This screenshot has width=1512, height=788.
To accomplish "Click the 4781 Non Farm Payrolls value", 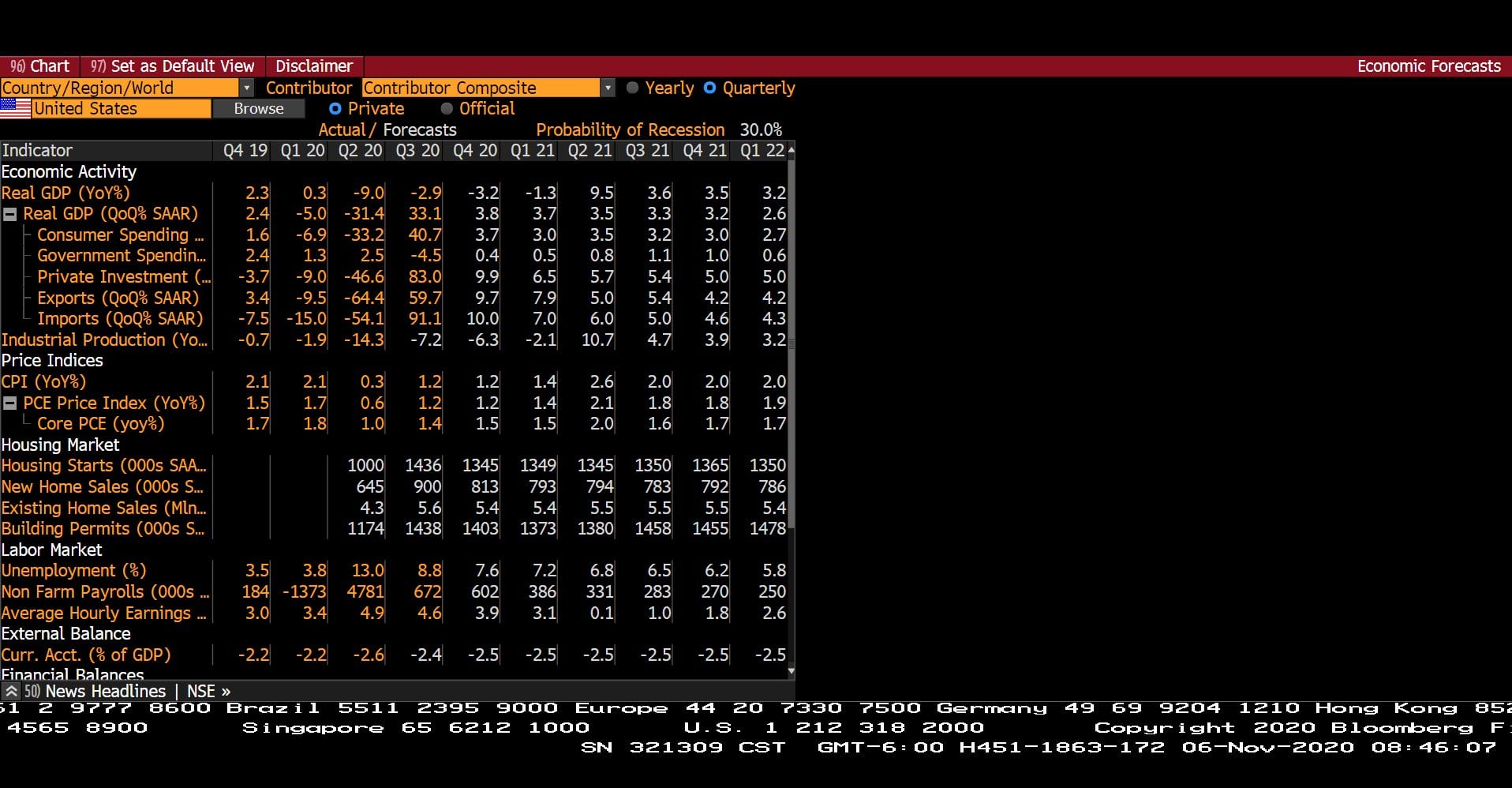I will (x=365, y=591).
